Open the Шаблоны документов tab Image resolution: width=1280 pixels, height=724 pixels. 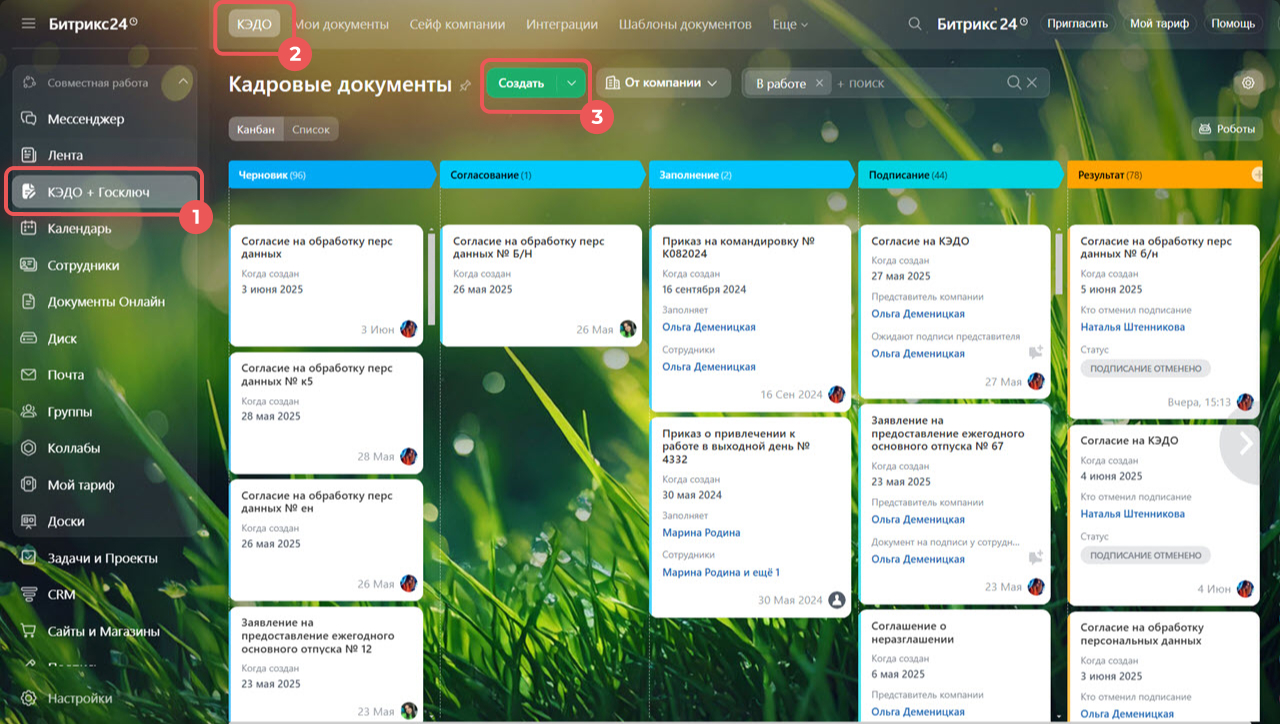685,24
